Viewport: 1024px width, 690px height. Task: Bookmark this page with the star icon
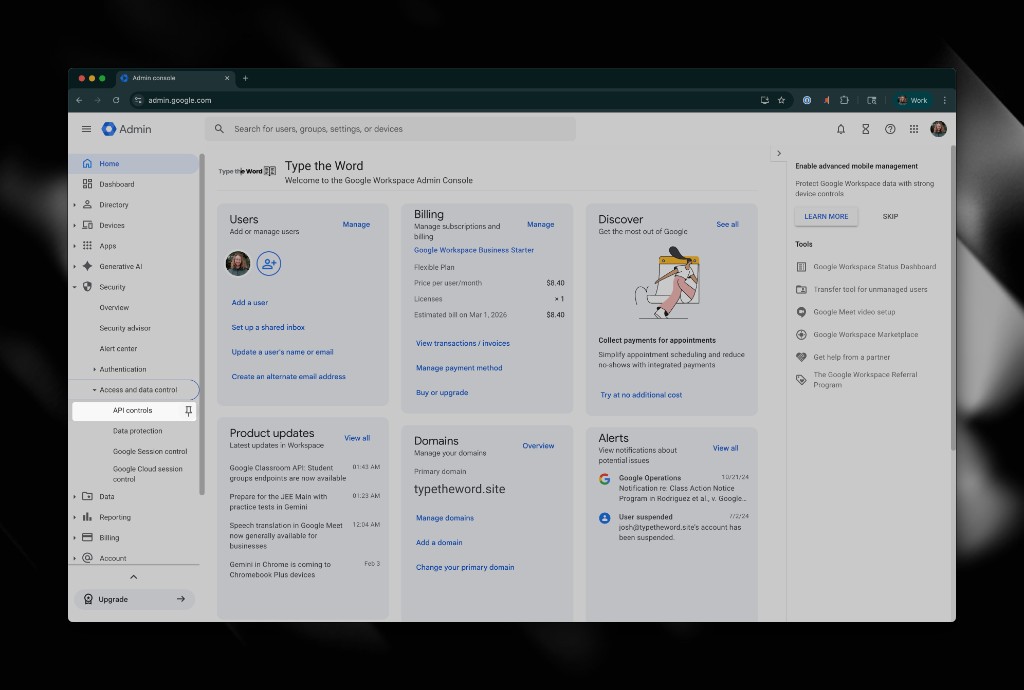[781, 101]
